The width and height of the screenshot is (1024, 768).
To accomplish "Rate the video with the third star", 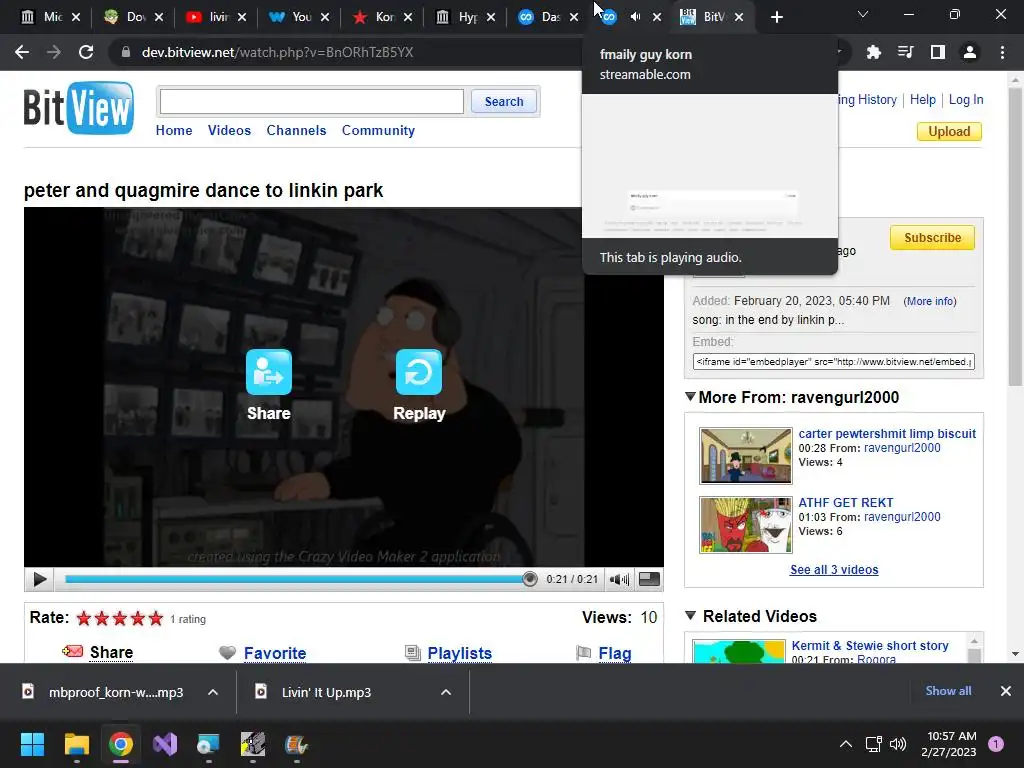I will tap(120, 618).
